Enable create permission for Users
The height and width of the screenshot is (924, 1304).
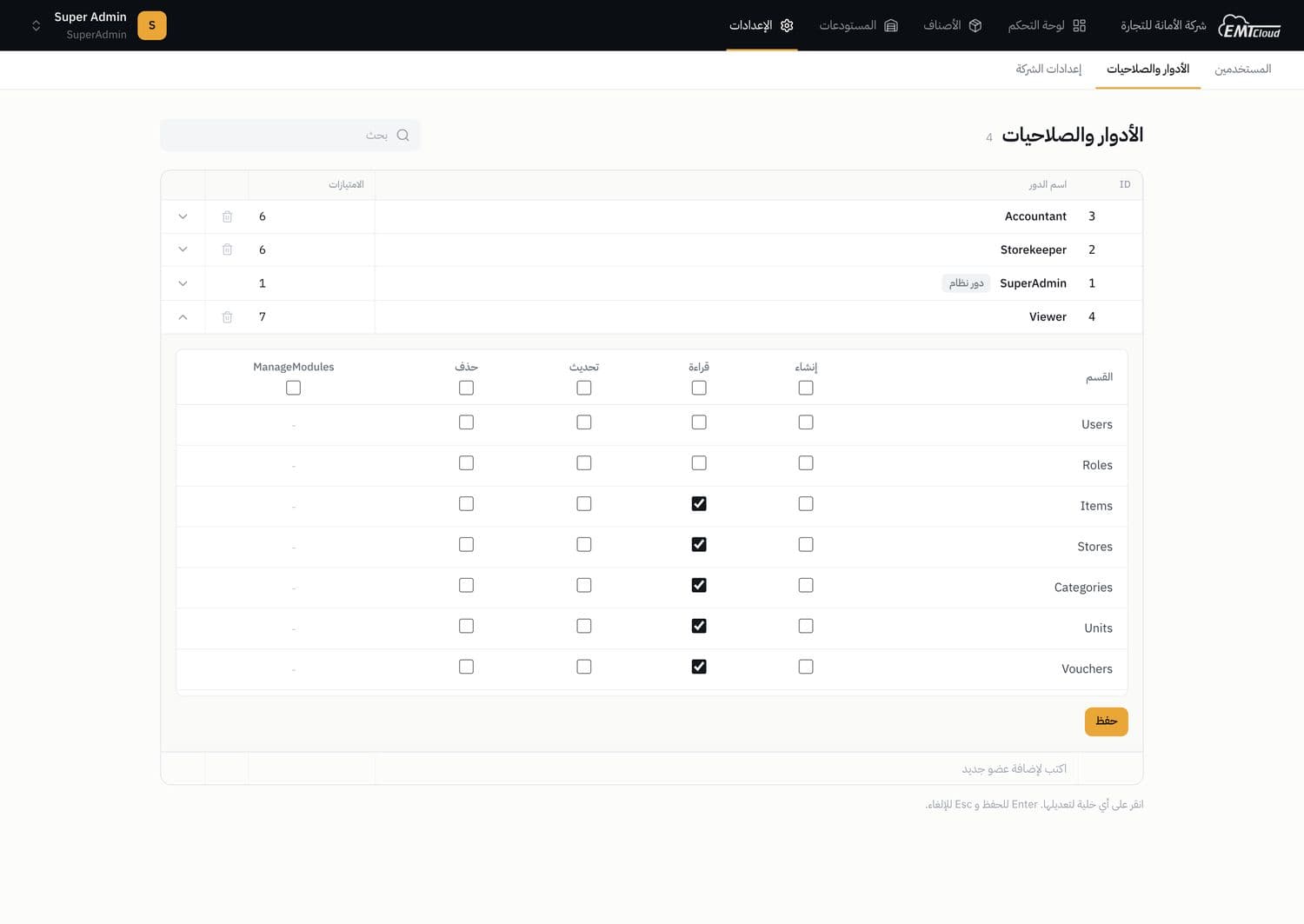[806, 422]
